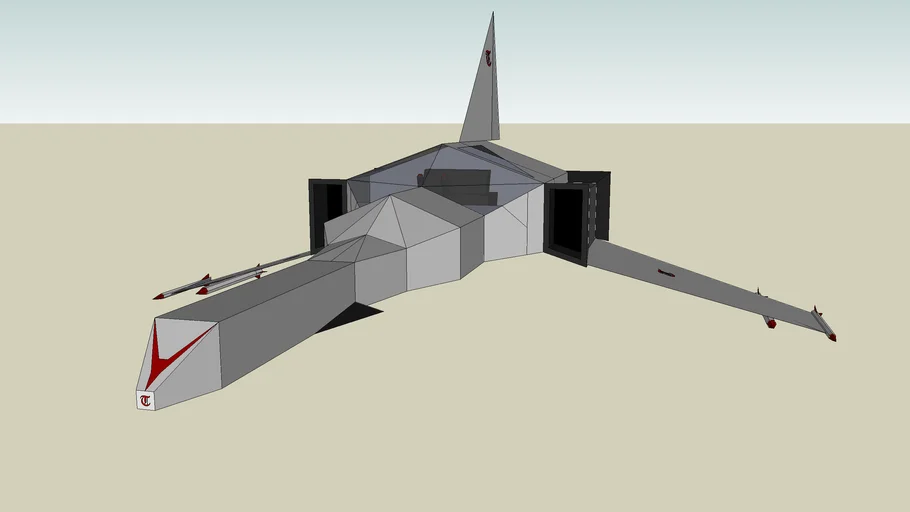The width and height of the screenshot is (910, 512).
Task: Click the right dark air intake opening
Action: (567, 220)
